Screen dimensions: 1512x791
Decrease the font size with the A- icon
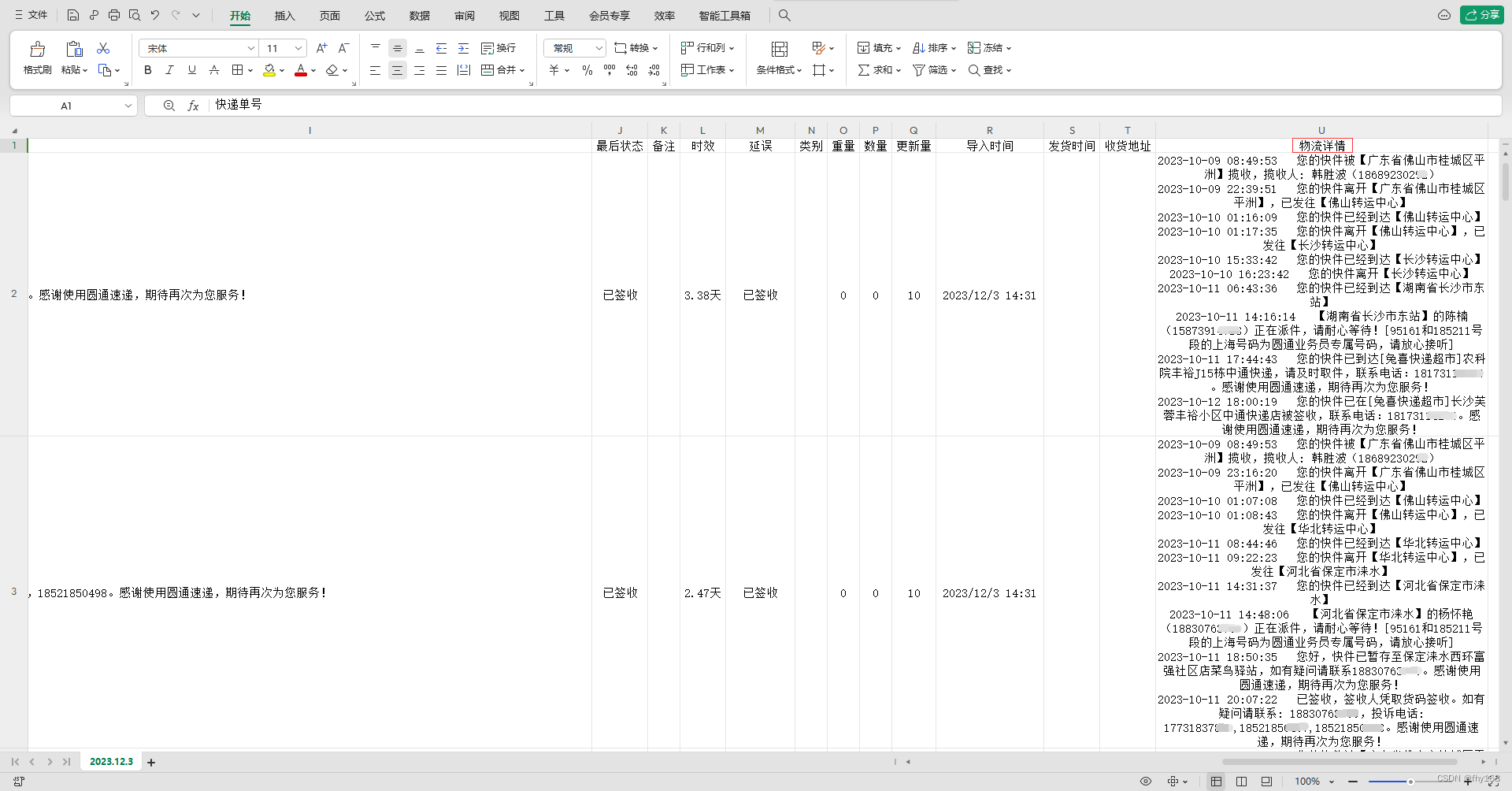pos(343,48)
